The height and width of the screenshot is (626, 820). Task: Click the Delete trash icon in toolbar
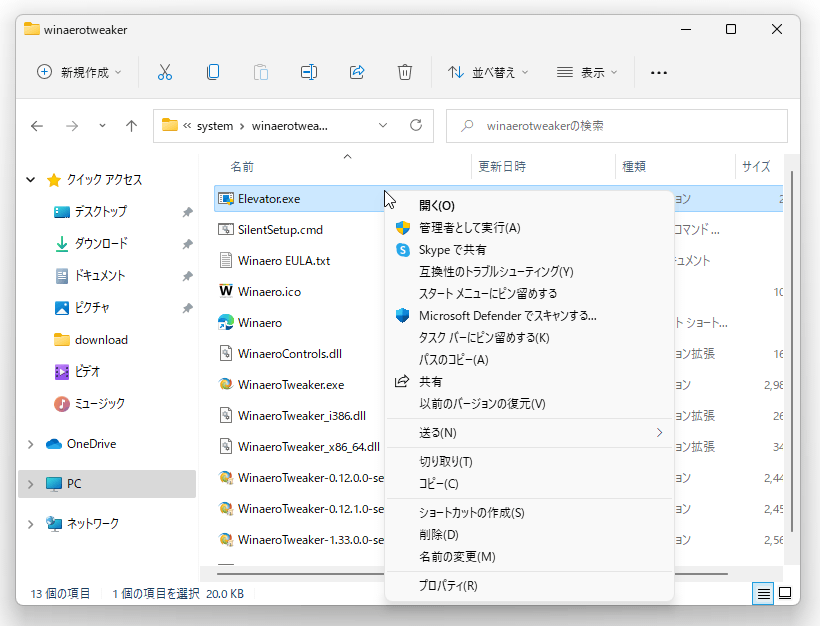[x=405, y=72]
